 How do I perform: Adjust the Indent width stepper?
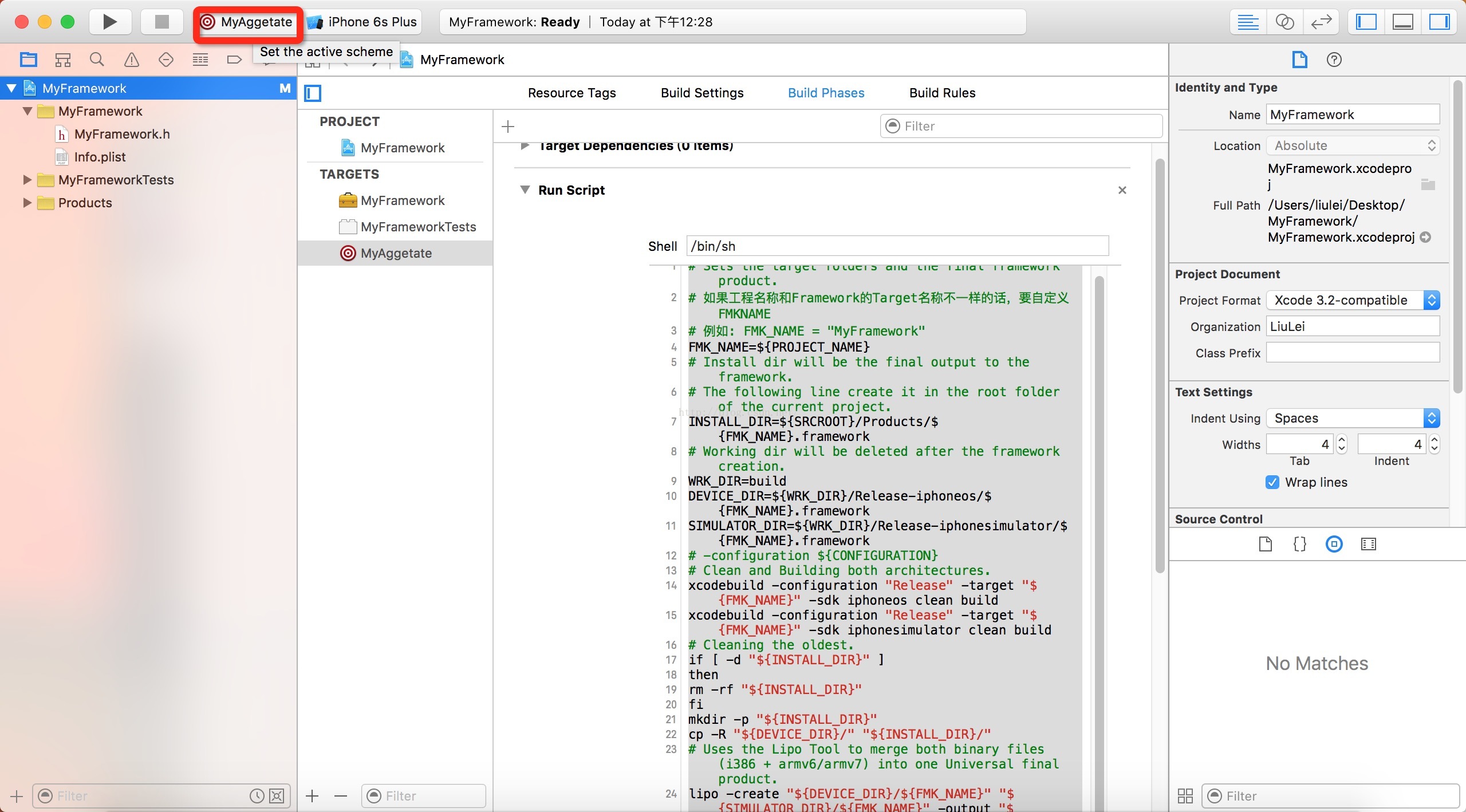[1435, 444]
